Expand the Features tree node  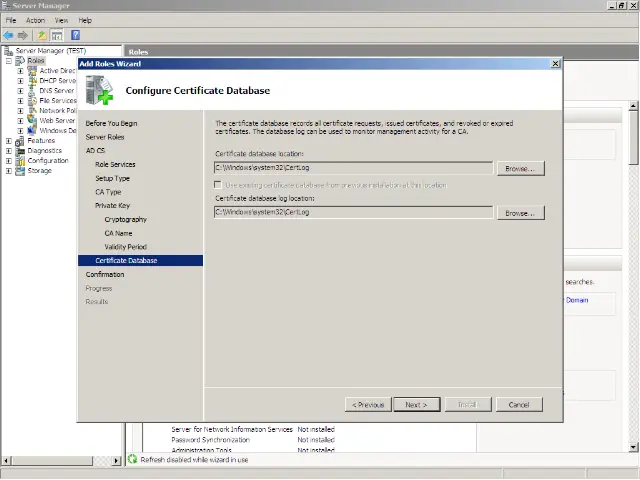(x=9, y=141)
